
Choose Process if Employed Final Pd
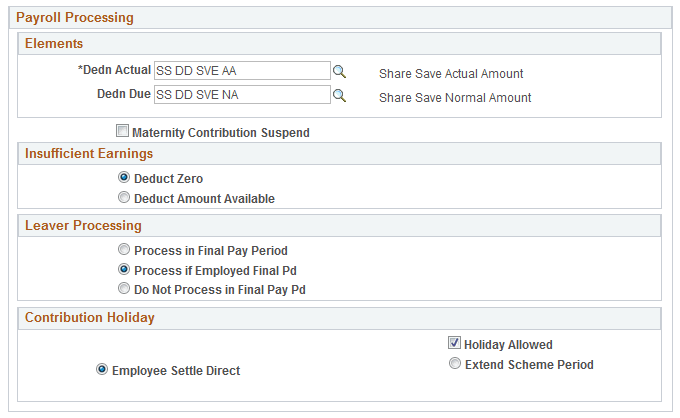point(124,270)
